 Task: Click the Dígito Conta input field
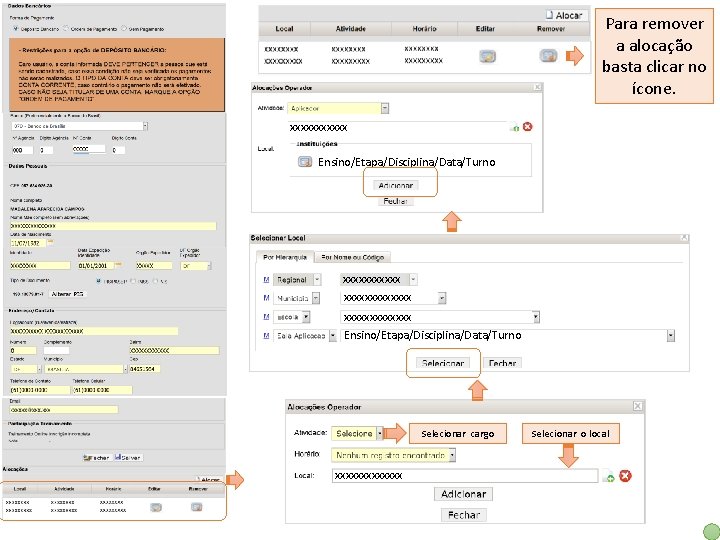click(118, 150)
